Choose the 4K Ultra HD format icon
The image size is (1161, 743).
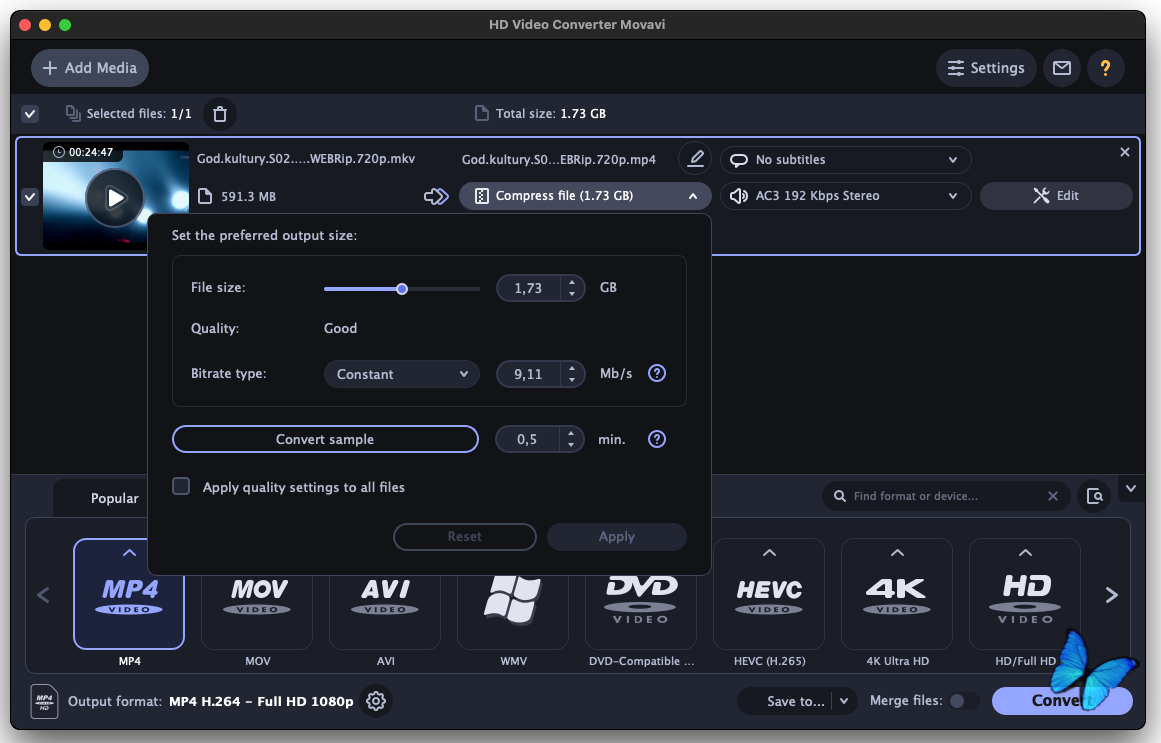(x=897, y=594)
